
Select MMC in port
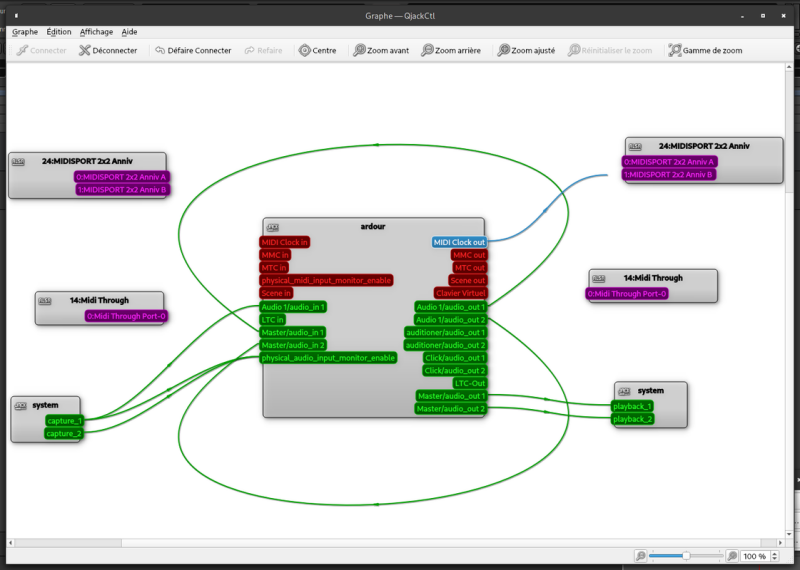pyautogui.click(x=275, y=255)
